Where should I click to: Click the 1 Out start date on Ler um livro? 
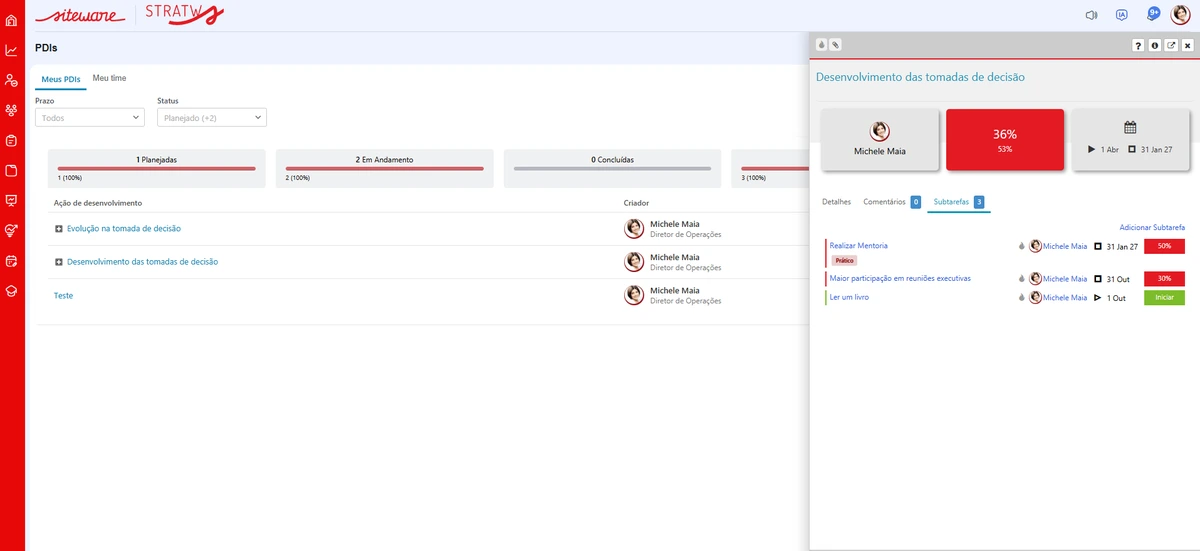(x=1116, y=298)
